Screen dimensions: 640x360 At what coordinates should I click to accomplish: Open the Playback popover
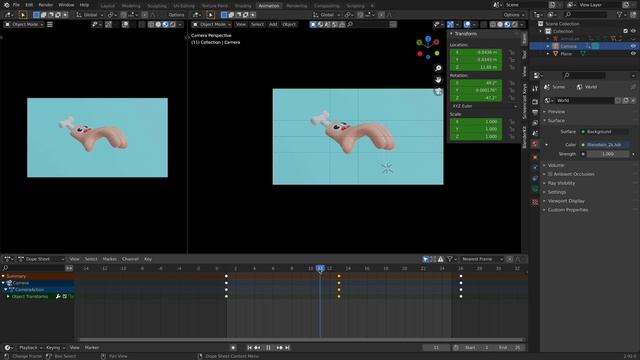[x=31, y=348]
